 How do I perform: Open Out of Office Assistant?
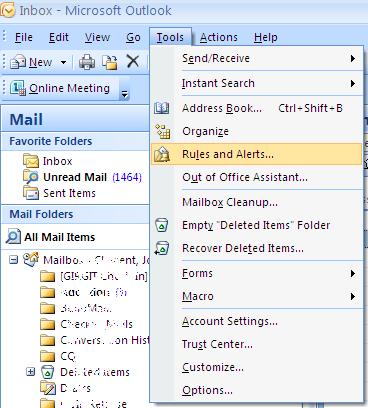(256, 177)
